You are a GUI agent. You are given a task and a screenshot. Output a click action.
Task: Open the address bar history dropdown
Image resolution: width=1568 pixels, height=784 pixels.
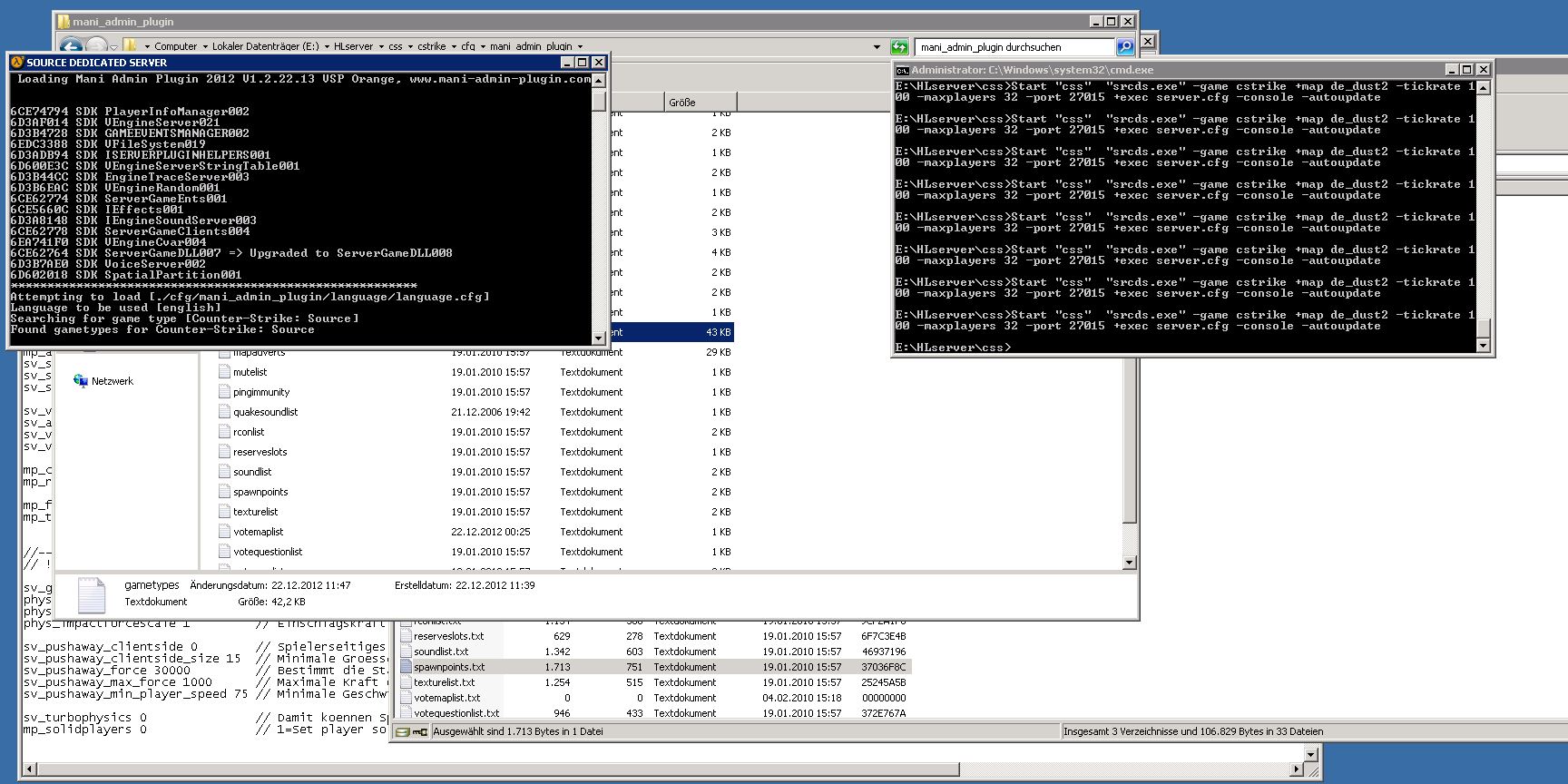tap(877, 47)
